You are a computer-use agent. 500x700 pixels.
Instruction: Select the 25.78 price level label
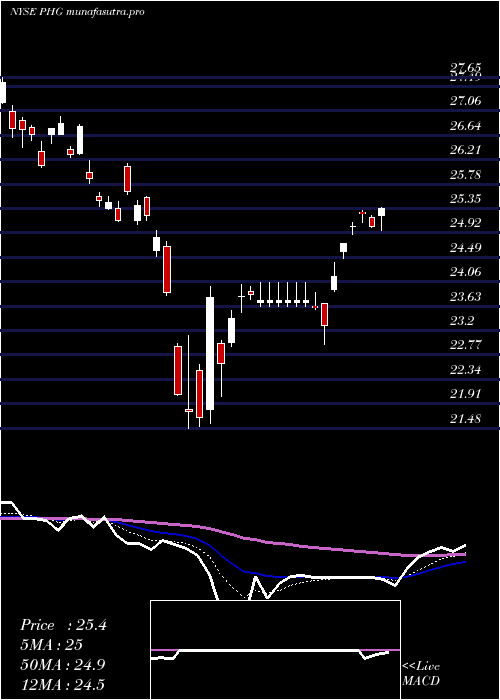[x=466, y=175]
